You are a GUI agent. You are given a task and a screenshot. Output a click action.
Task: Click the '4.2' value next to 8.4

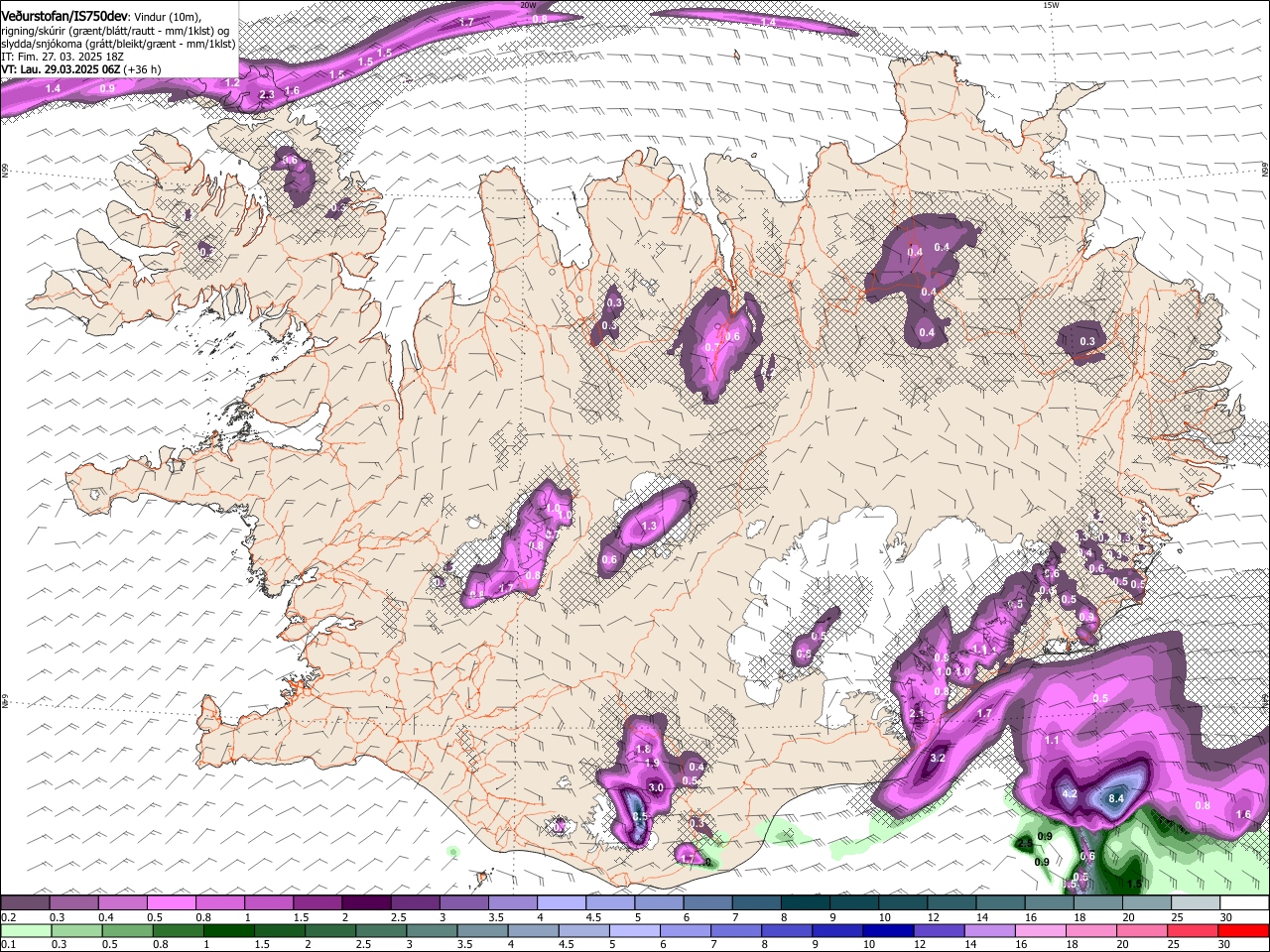pos(1070,794)
